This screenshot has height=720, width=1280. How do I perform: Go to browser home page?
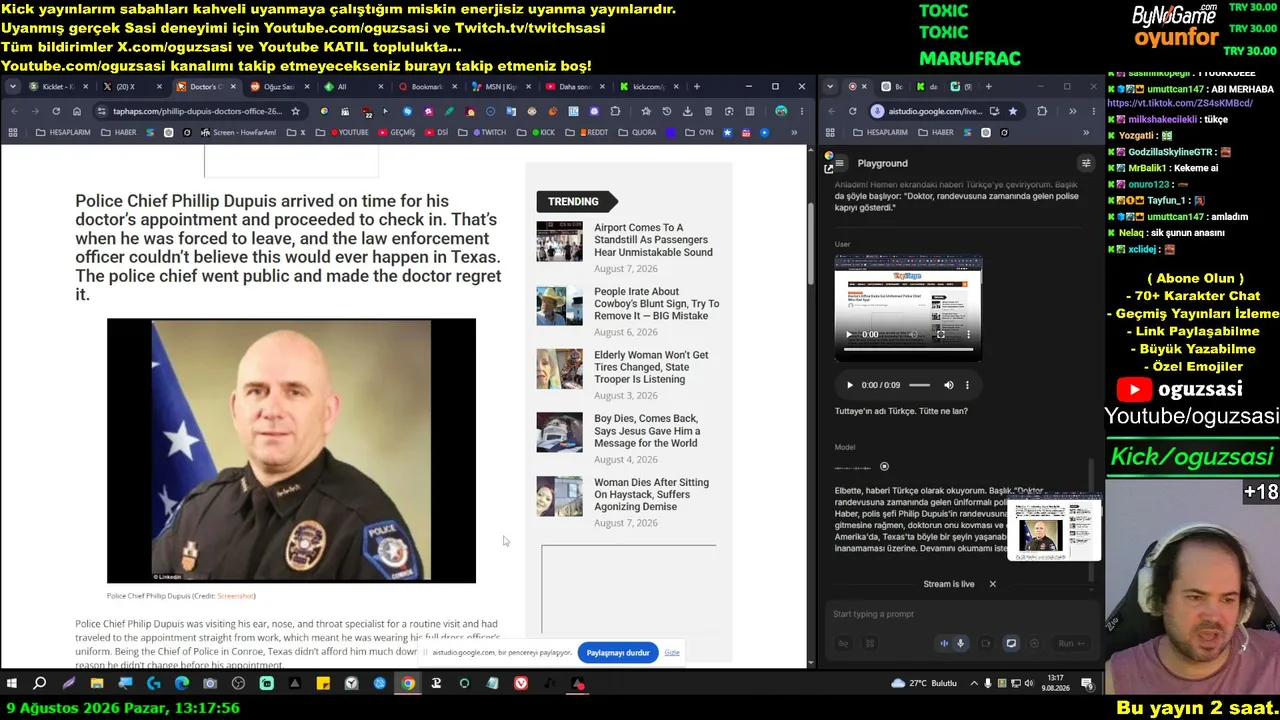click(77, 111)
